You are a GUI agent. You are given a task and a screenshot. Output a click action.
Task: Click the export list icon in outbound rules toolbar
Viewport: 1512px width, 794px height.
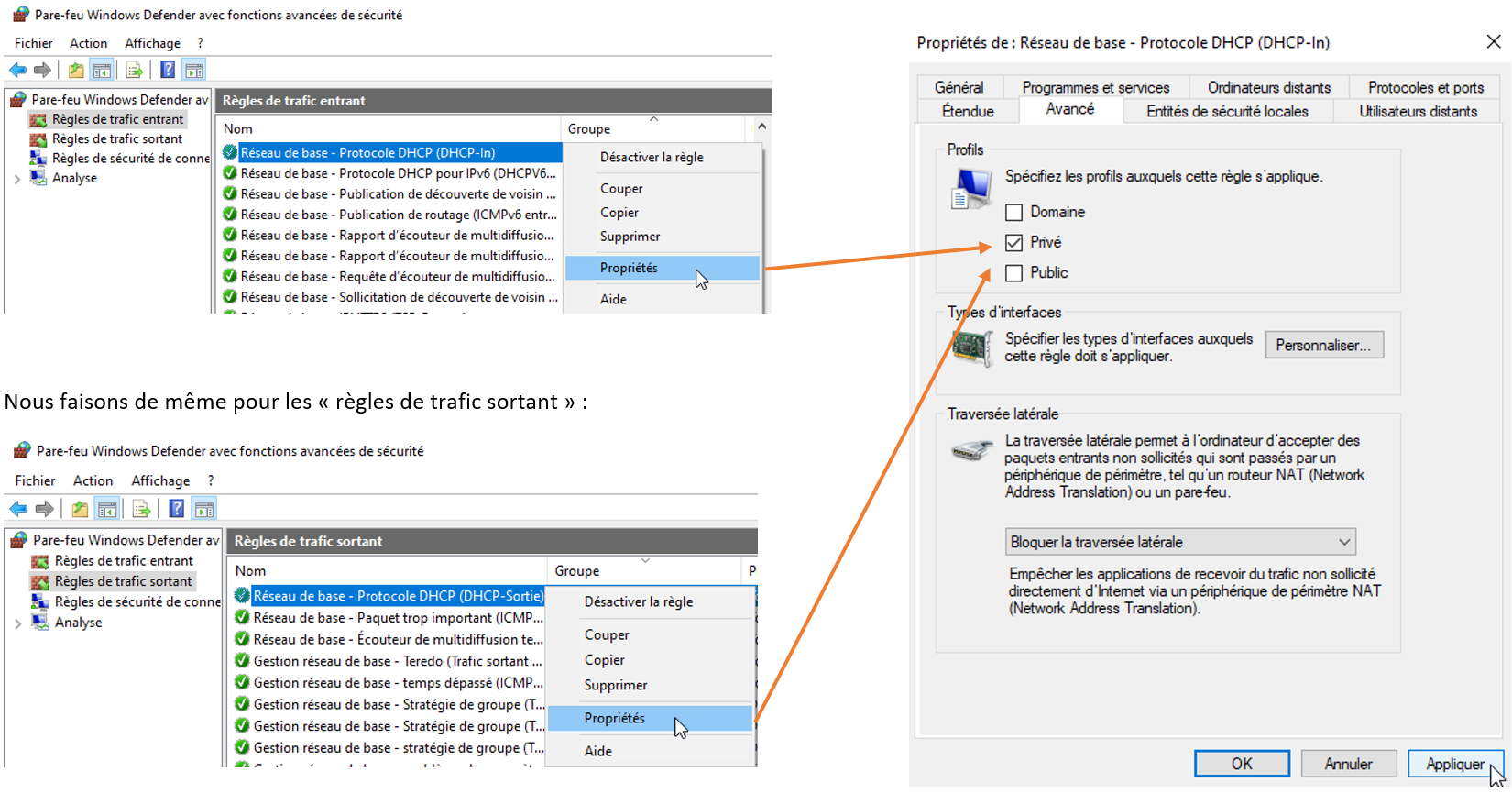tap(140, 509)
